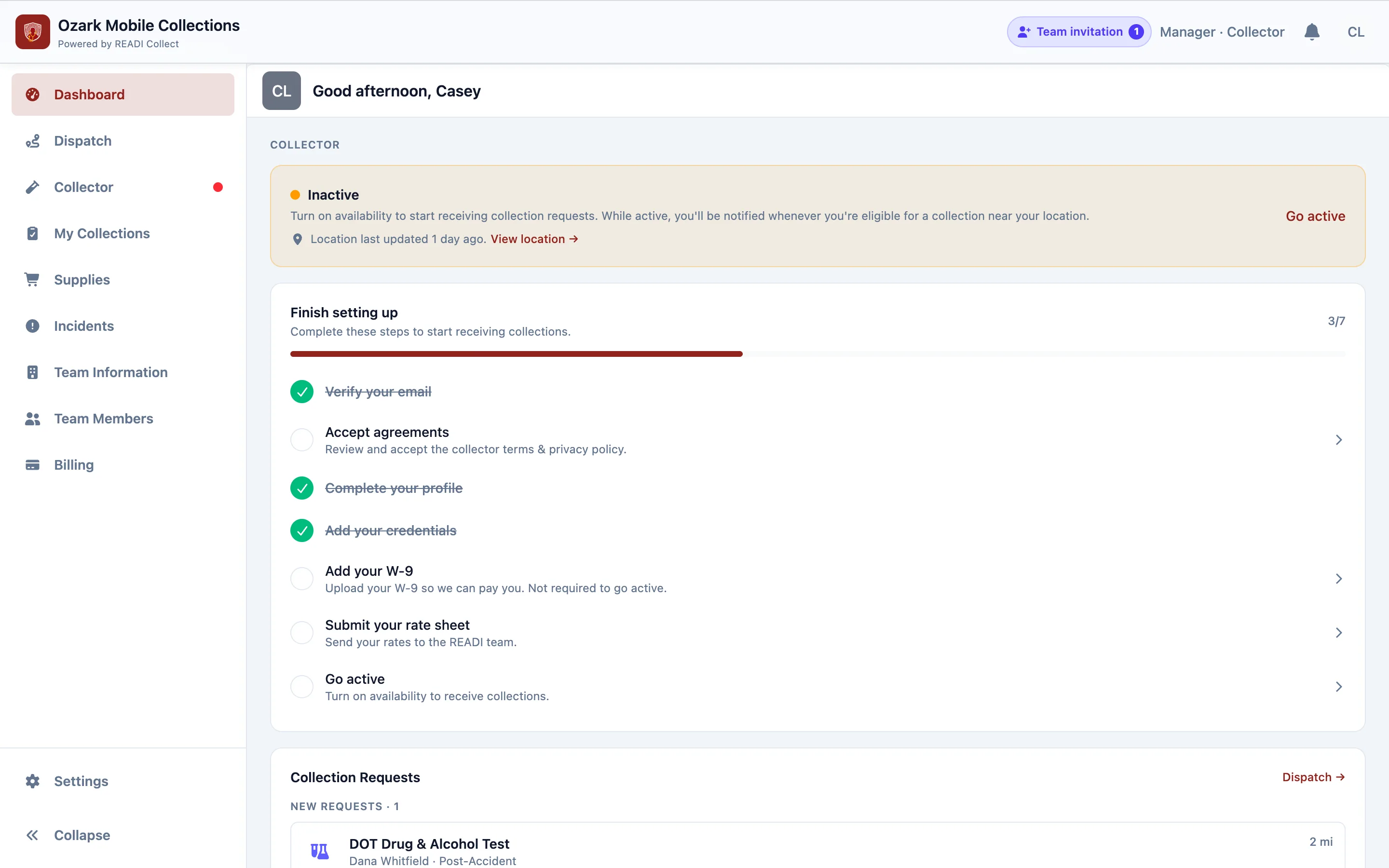Click the Team Information building icon
This screenshot has height=868, width=1389.
[33, 372]
